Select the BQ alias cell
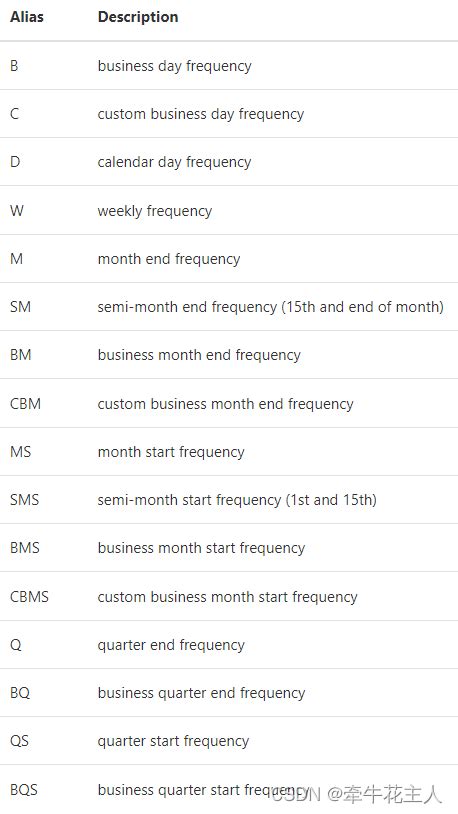 coord(20,693)
